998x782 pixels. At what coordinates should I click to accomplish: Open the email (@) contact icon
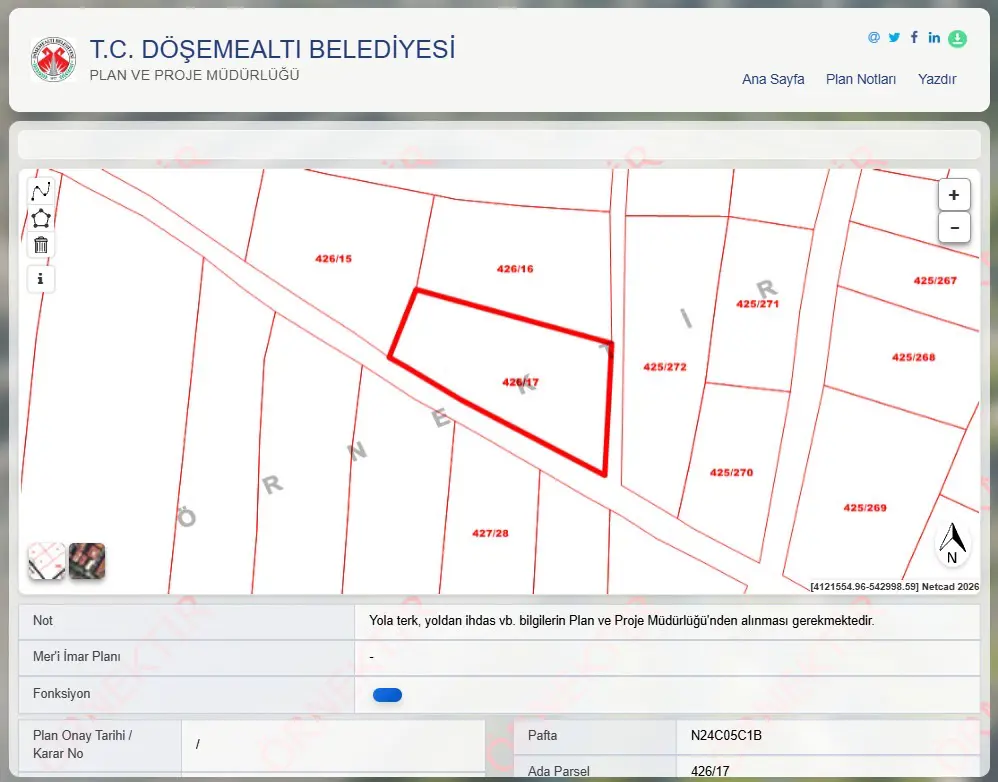click(874, 38)
